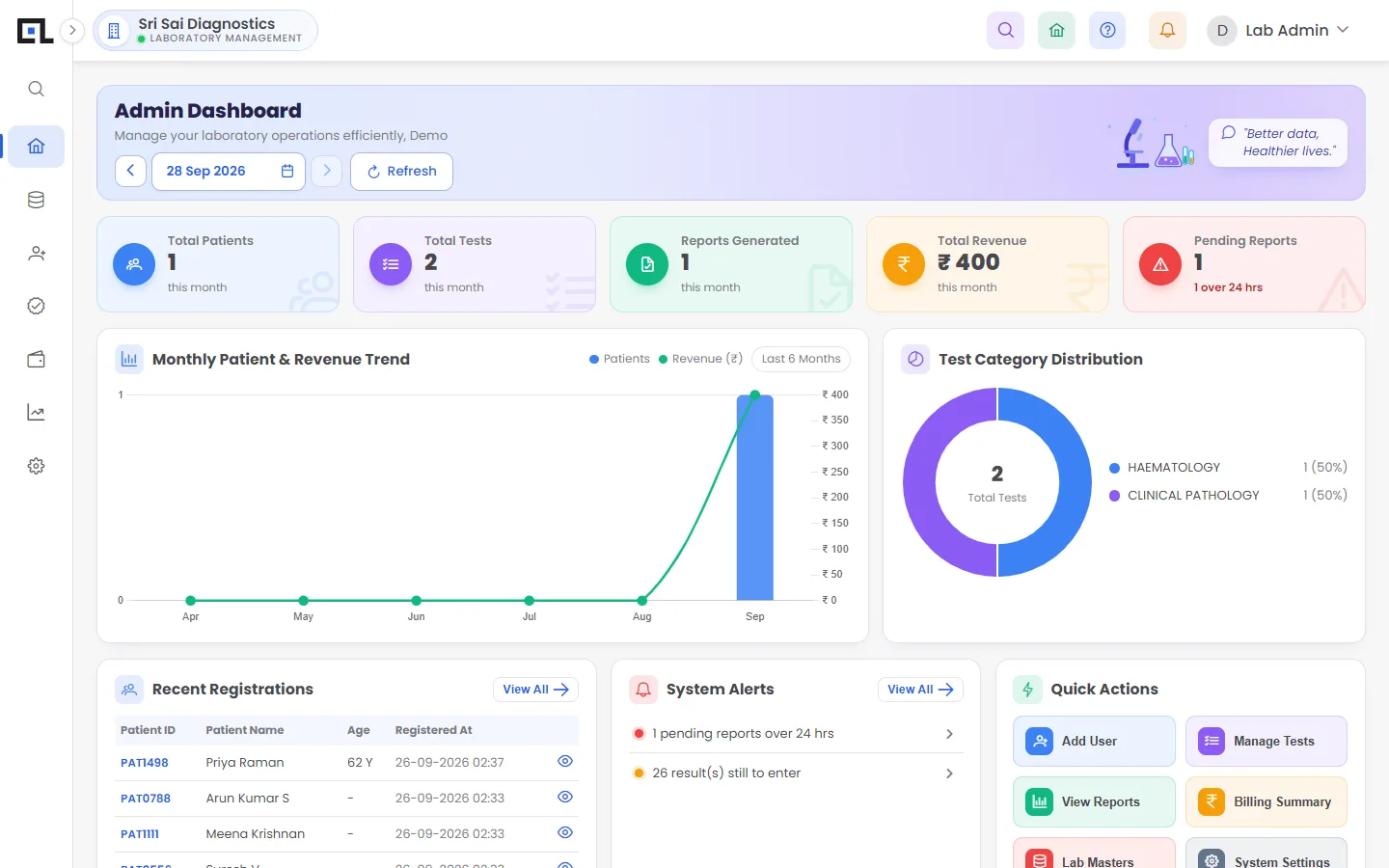Screen dimensions: 1389x868
Task: Click the purple search button in the header
Action: pyautogui.click(x=1005, y=30)
